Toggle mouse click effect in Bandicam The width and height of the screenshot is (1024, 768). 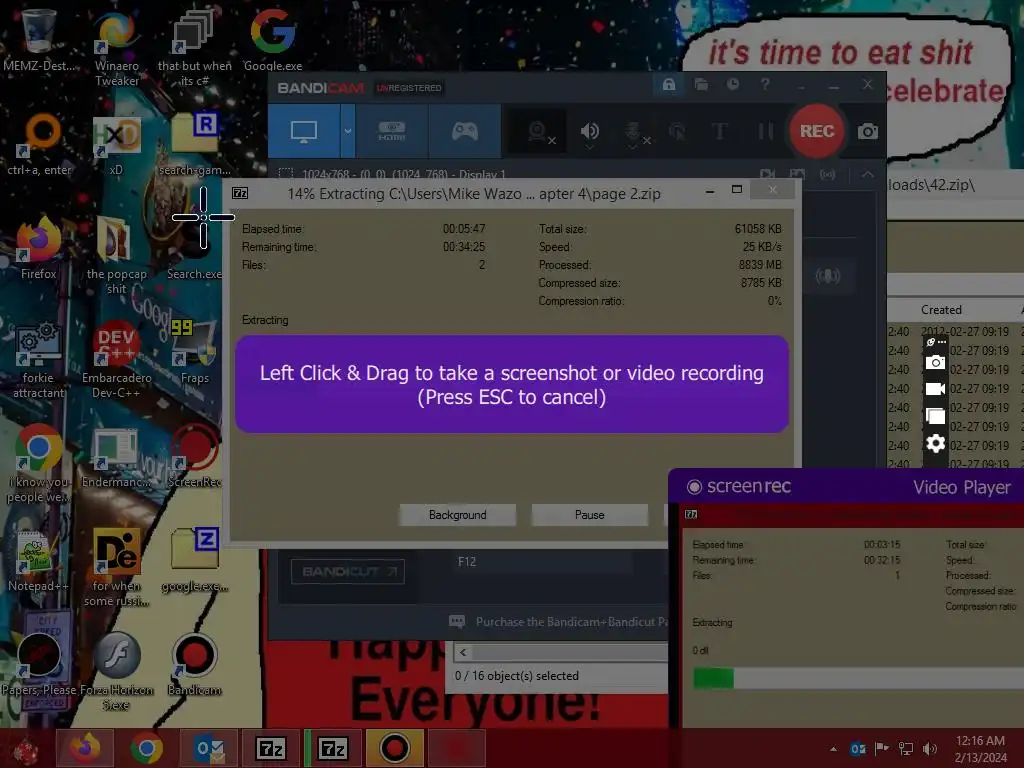point(677,133)
